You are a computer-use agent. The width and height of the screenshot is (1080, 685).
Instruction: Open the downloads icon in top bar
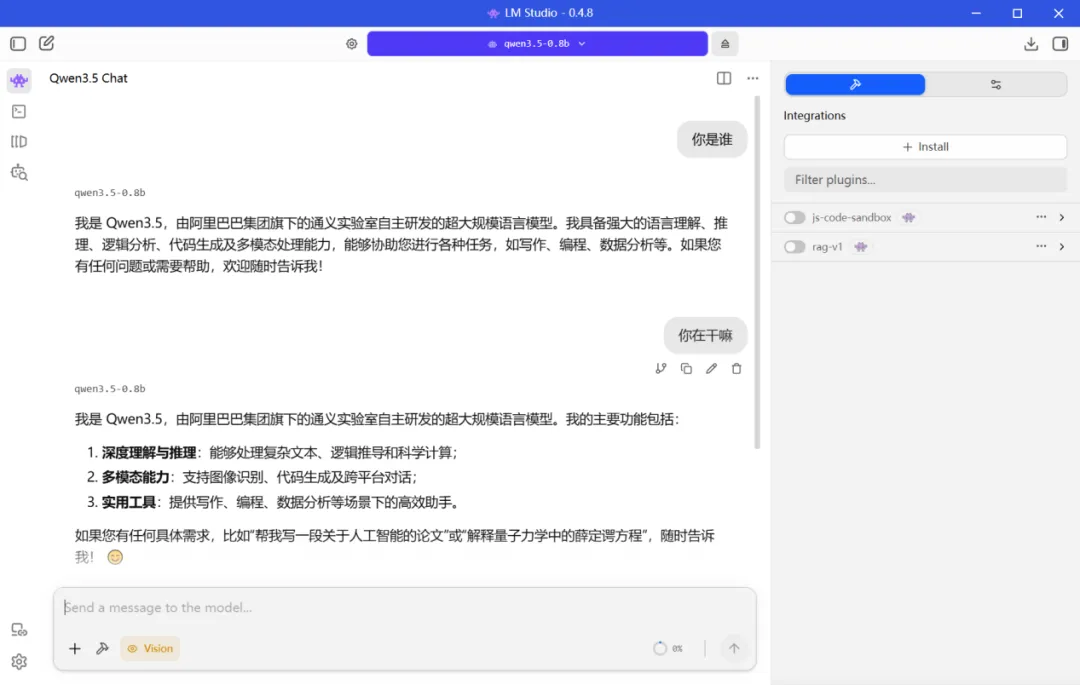pyautogui.click(x=1031, y=43)
